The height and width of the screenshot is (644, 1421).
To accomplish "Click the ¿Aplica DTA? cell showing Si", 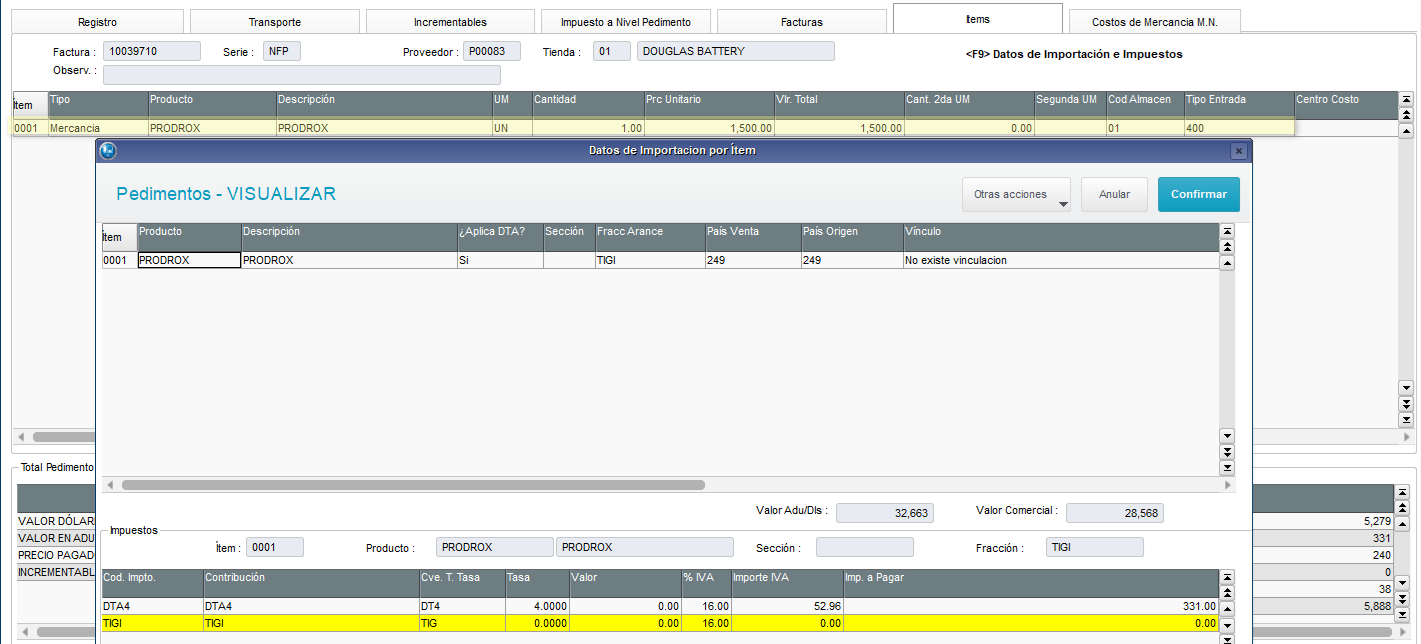I will (x=500, y=260).
